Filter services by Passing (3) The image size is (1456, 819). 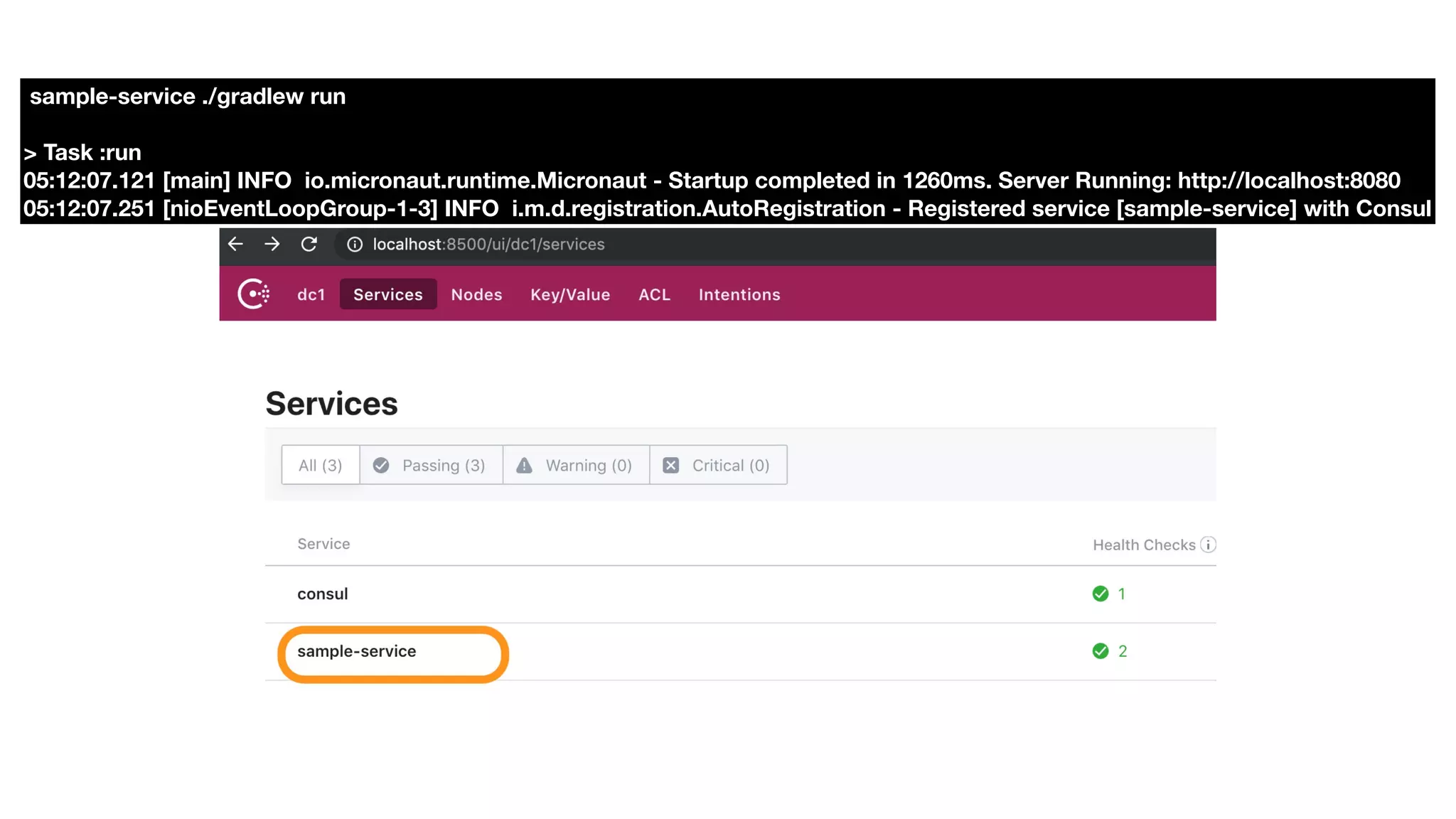[x=431, y=465]
